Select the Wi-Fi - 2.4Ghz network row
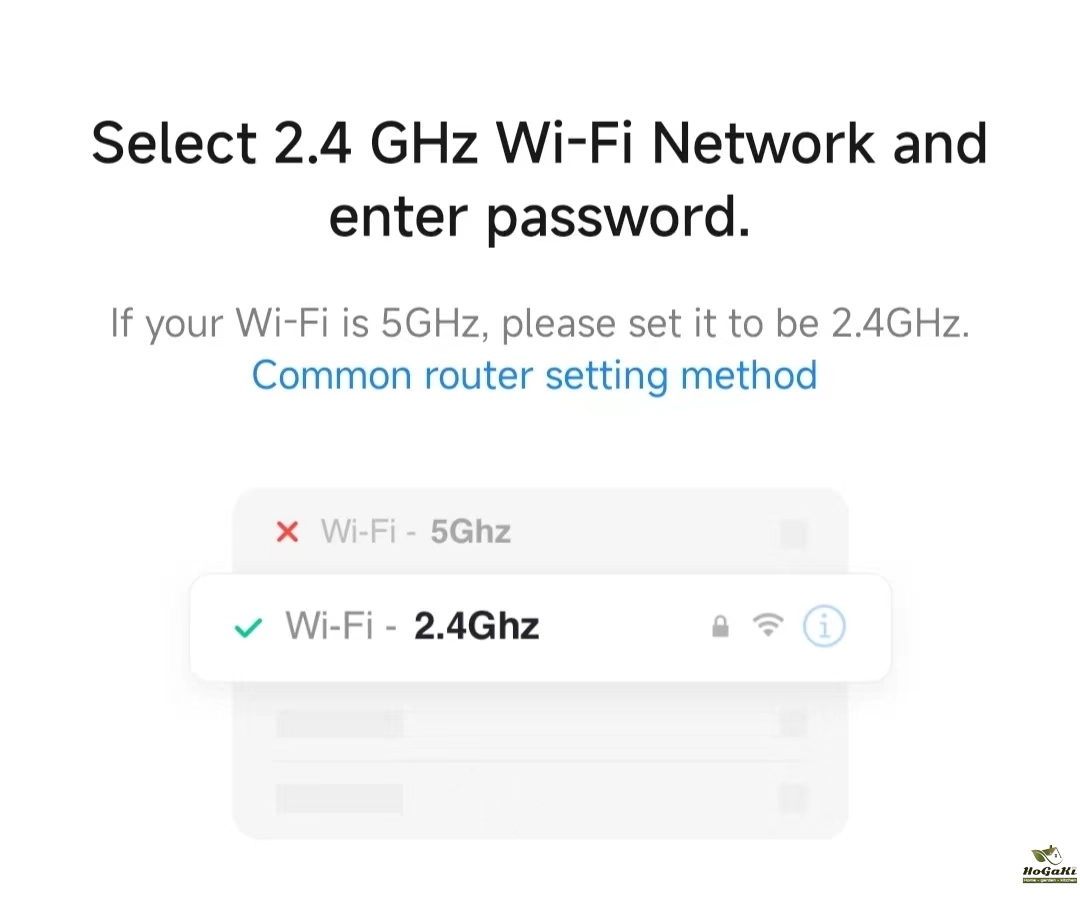 tap(412, 627)
